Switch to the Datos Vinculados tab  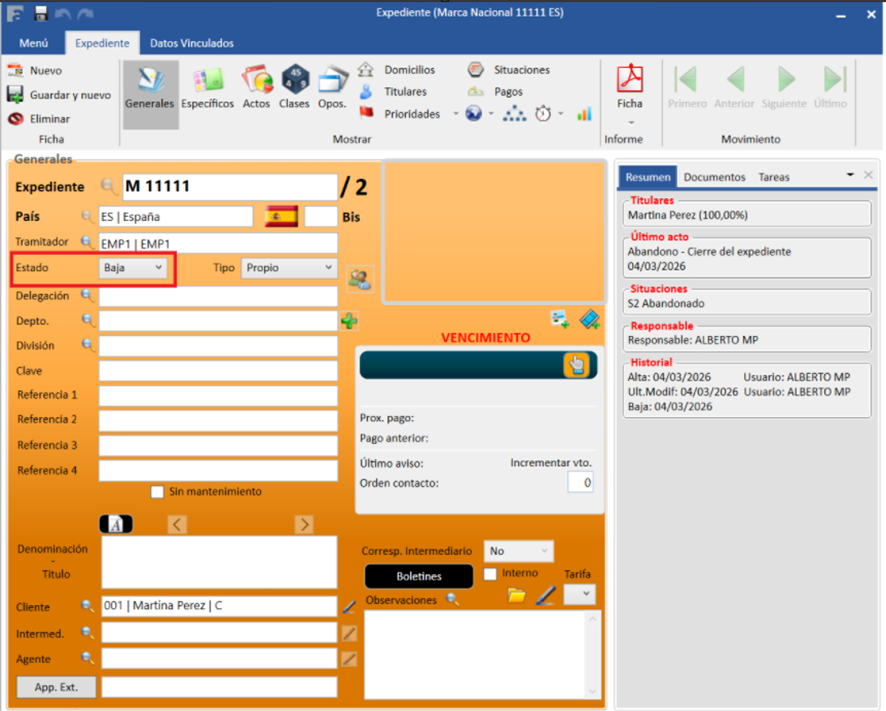point(192,43)
